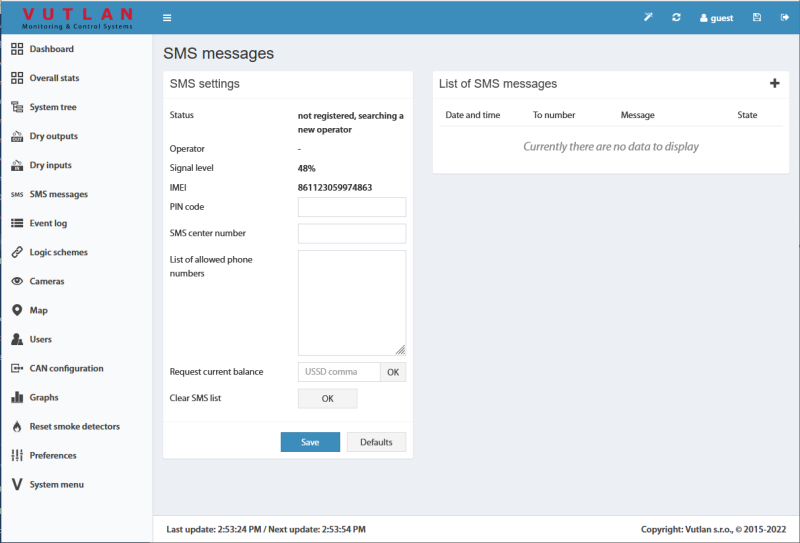Open the Event log page
Viewport: 800px width, 543px height.
[48, 223]
